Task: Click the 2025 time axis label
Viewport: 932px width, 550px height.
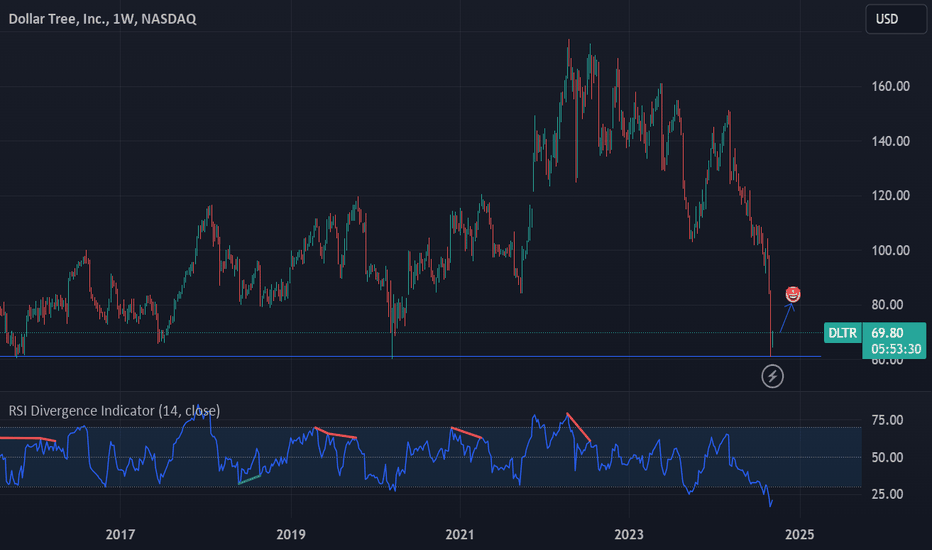Action: pos(799,535)
